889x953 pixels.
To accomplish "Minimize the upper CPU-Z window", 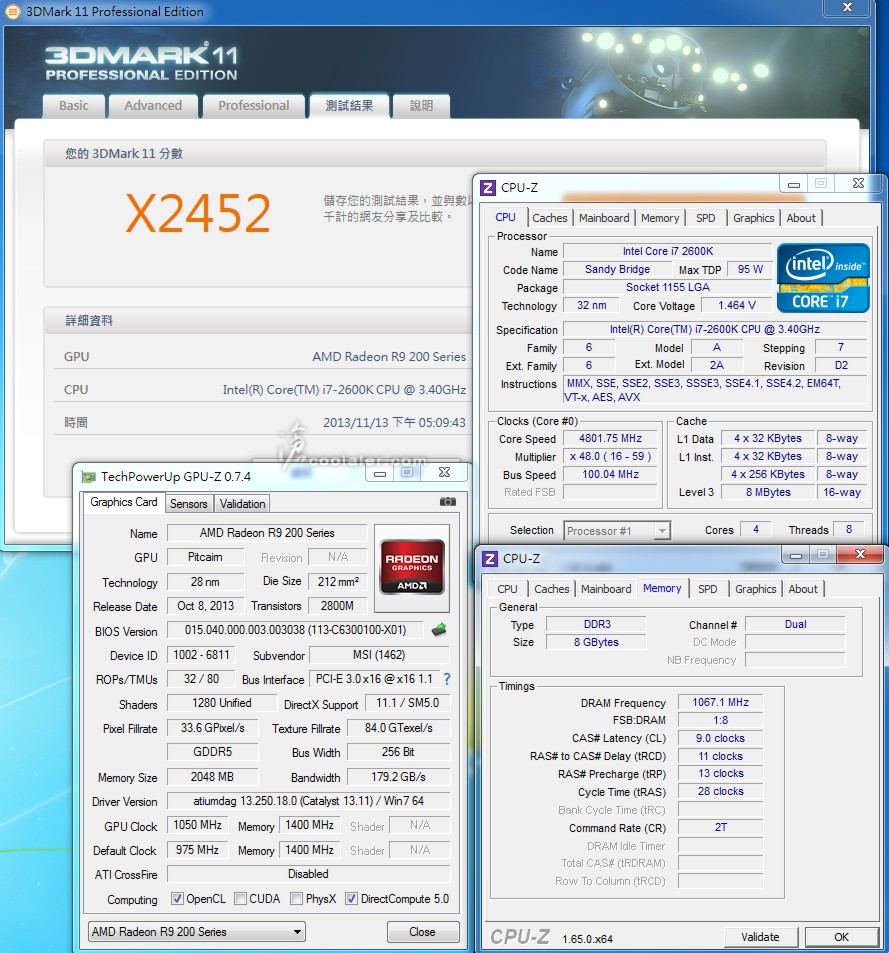I will click(794, 184).
